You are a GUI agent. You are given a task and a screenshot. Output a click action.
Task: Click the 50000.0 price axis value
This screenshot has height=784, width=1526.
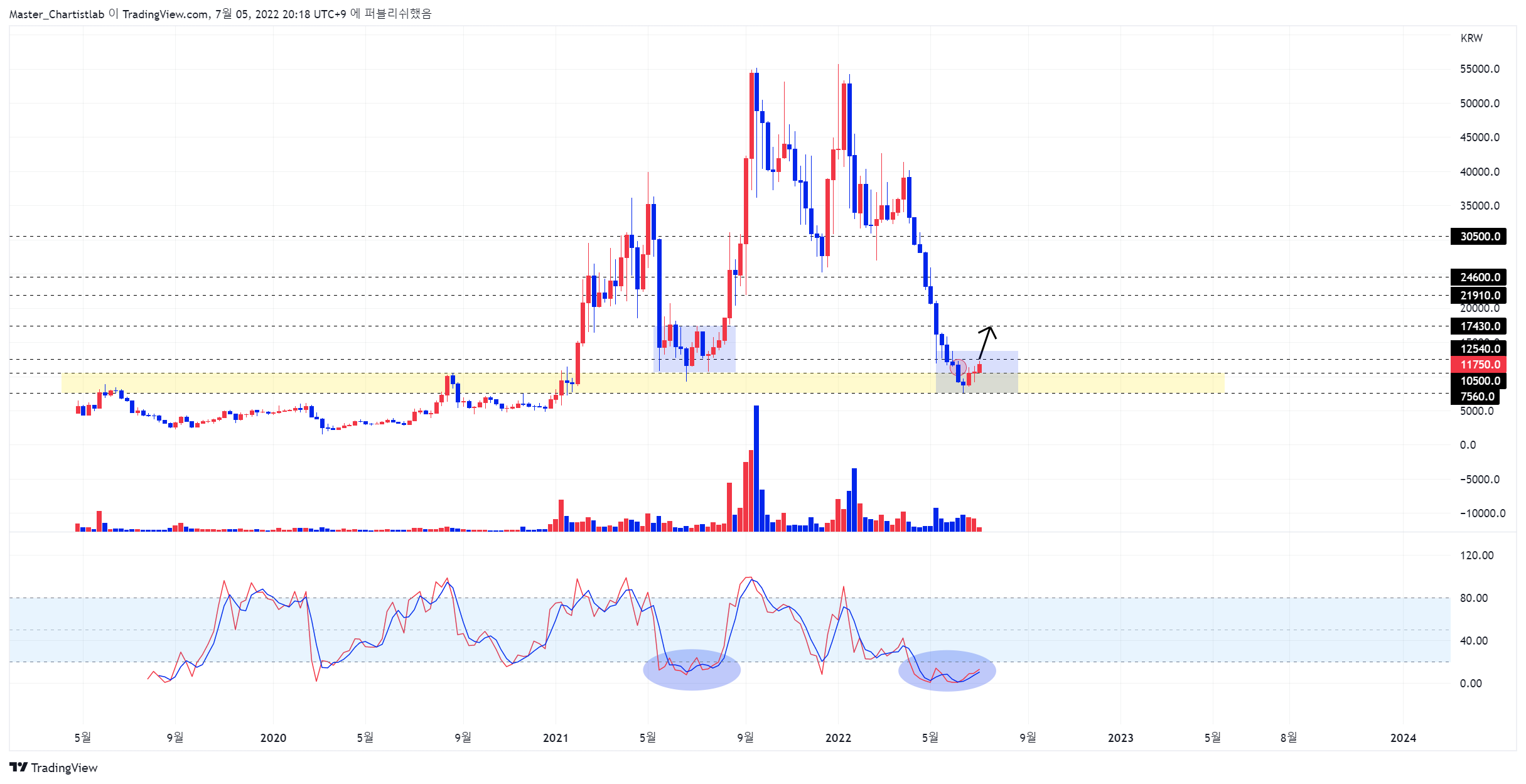coord(1480,103)
